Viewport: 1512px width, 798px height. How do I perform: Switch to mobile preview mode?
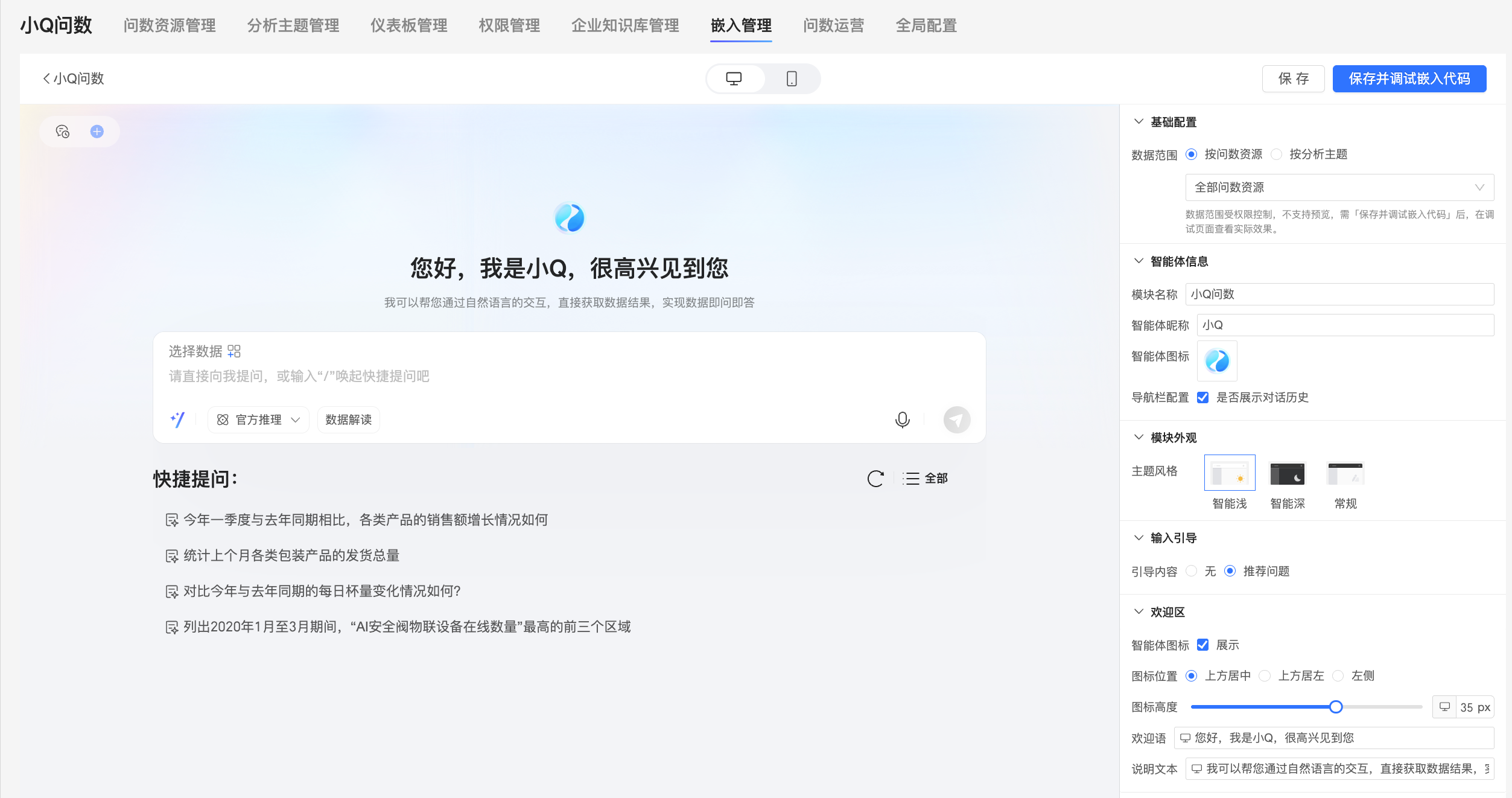tap(792, 79)
